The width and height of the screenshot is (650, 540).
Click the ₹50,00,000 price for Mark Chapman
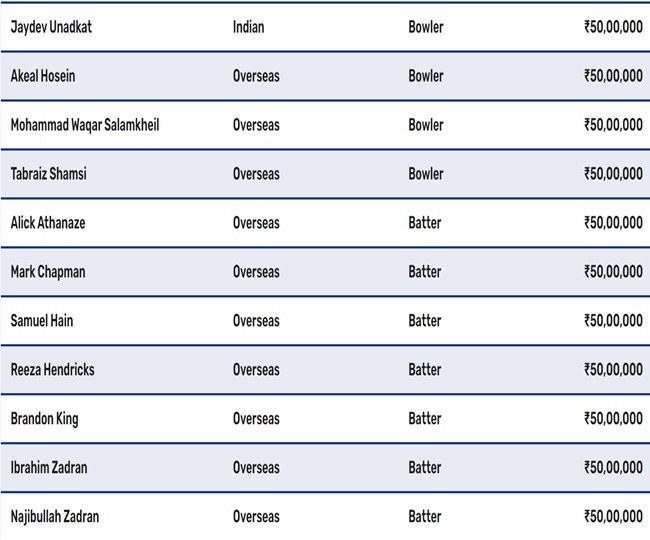(613, 272)
